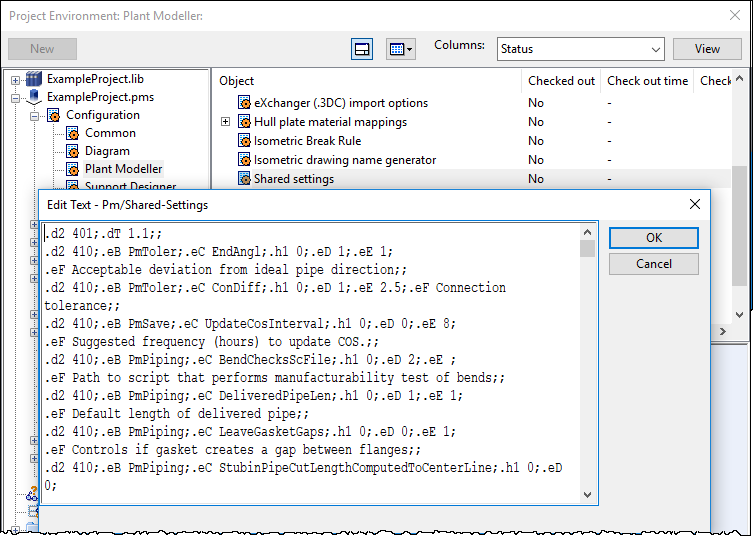753x538 pixels.
Task: Collapse the Configuration tree node
Action: [x=34, y=115]
